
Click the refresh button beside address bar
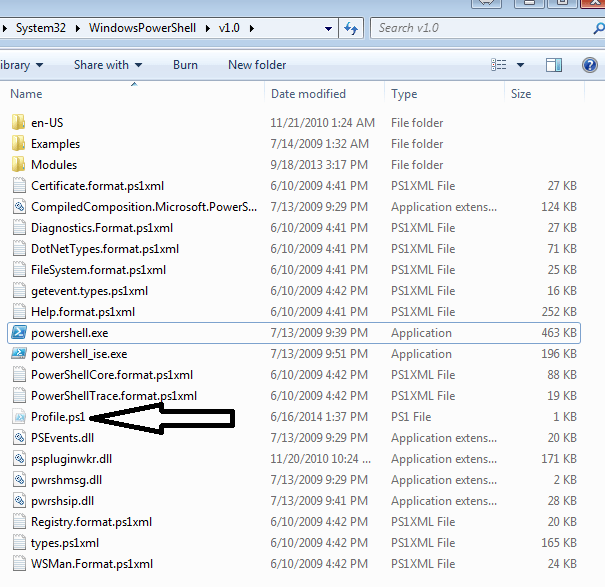pos(351,28)
